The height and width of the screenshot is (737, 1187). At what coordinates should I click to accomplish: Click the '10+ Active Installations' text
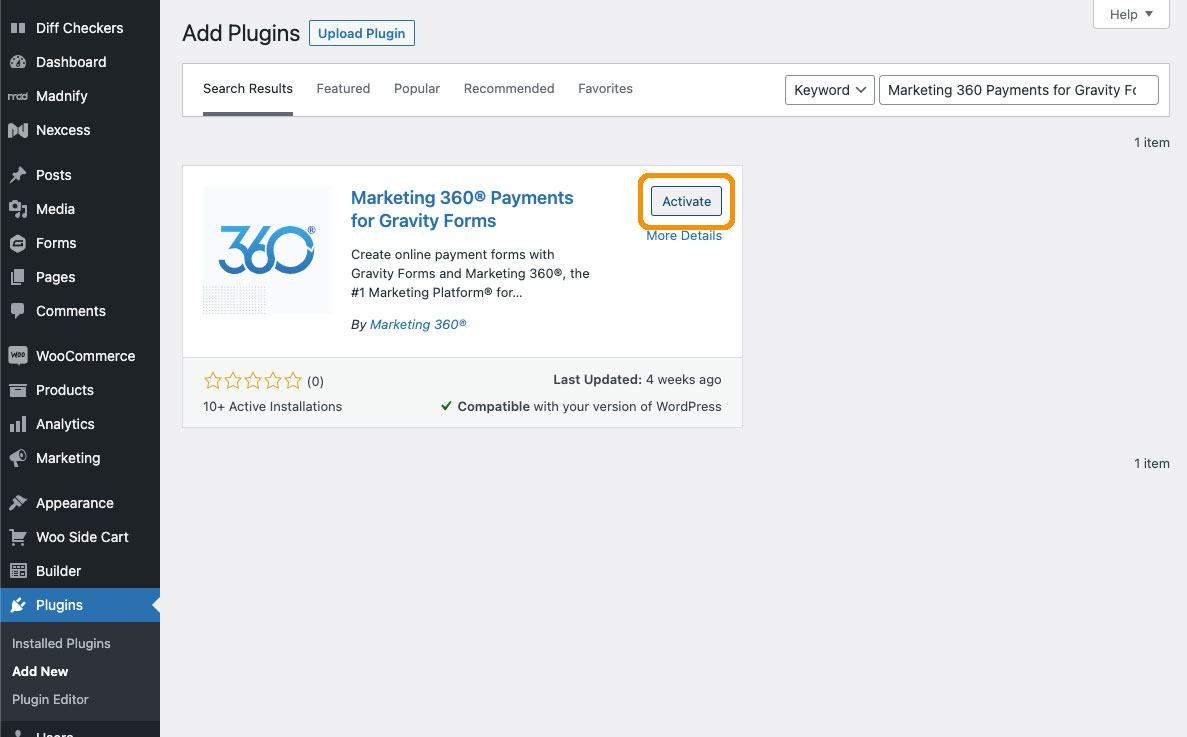click(273, 406)
